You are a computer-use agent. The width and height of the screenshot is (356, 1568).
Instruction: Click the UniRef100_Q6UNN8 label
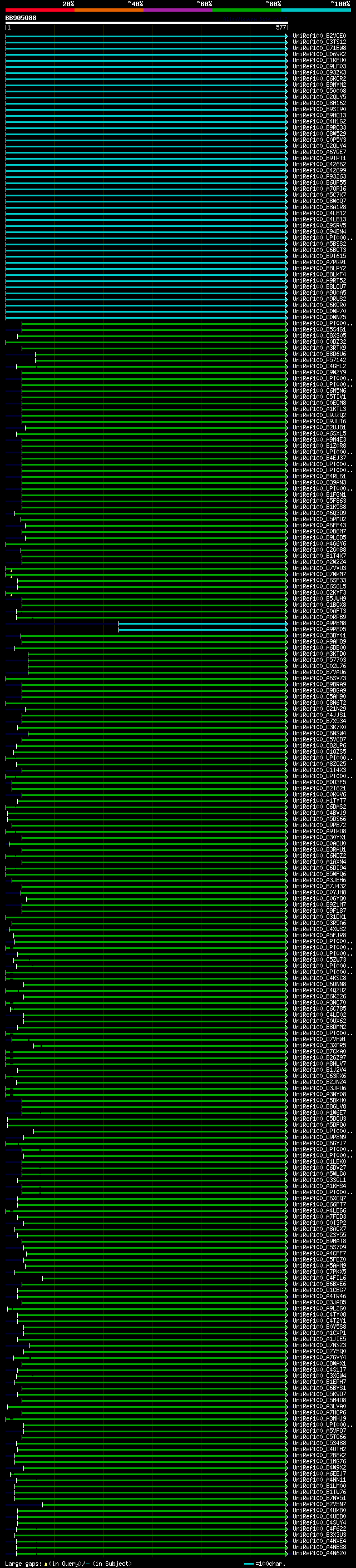[x=319, y=985]
